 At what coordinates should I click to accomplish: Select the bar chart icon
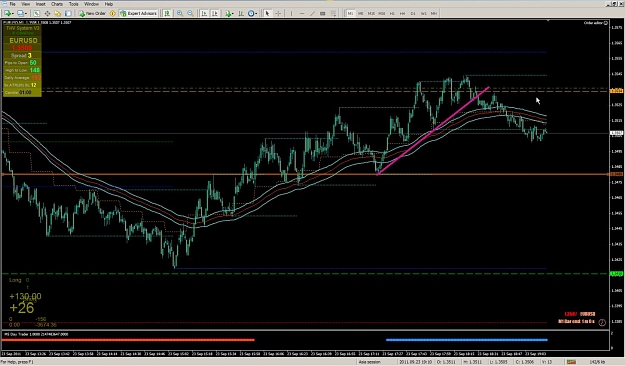[x=167, y=14]
